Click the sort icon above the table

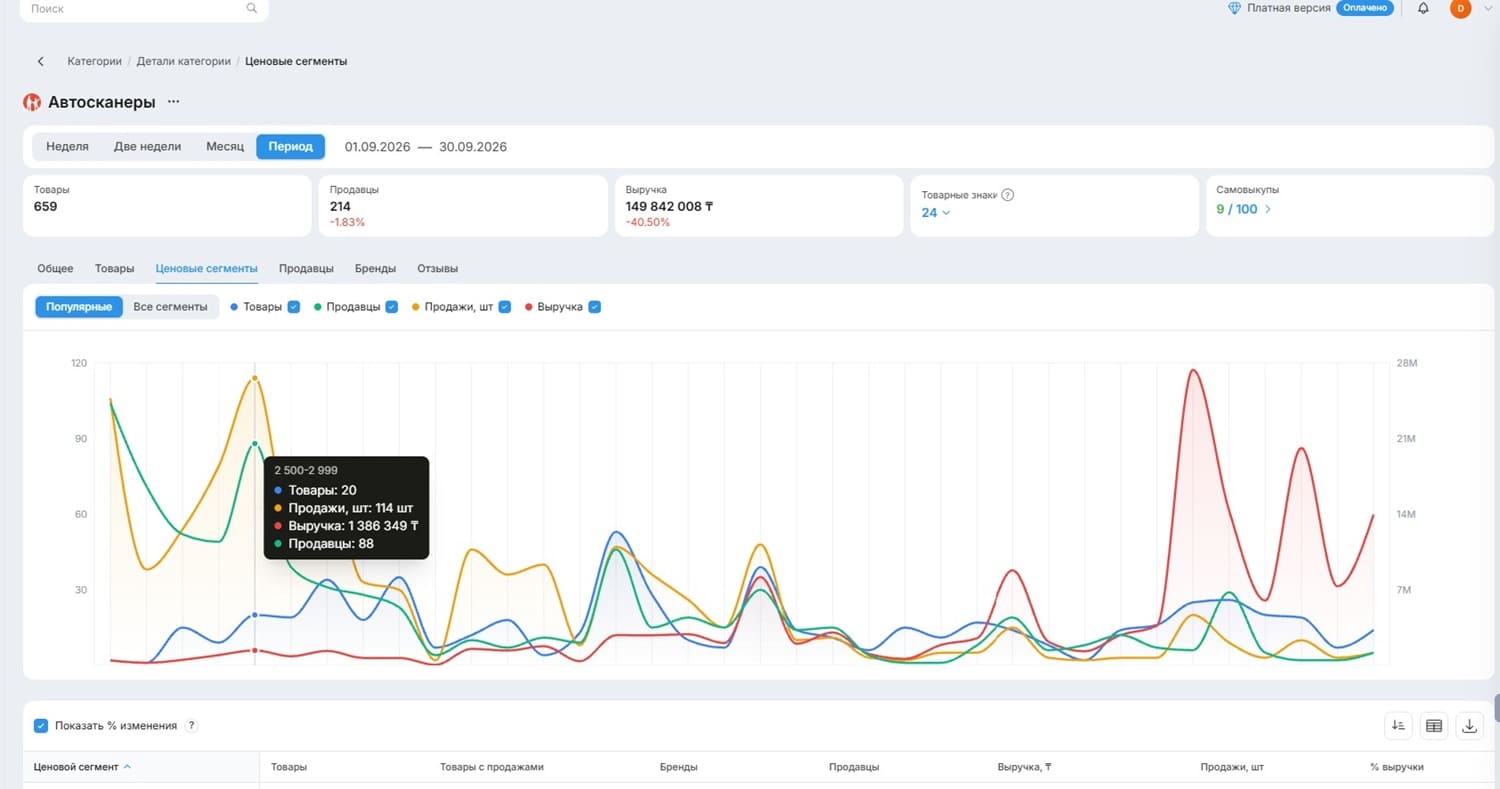(1398, 726)
